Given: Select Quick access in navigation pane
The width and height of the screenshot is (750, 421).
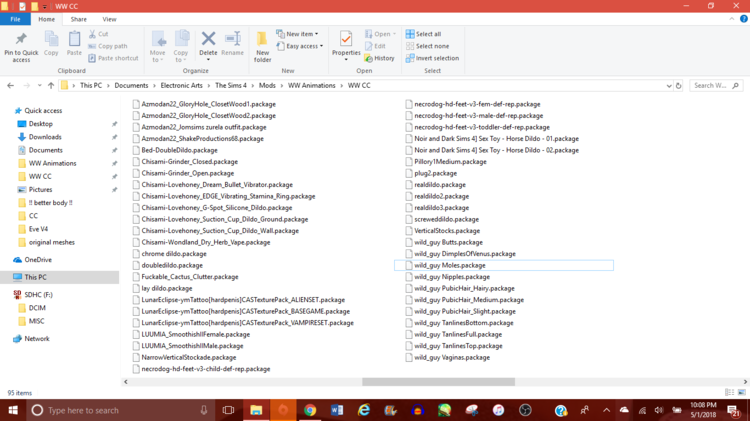Looking at the screenshot, I should click(43, 111).
